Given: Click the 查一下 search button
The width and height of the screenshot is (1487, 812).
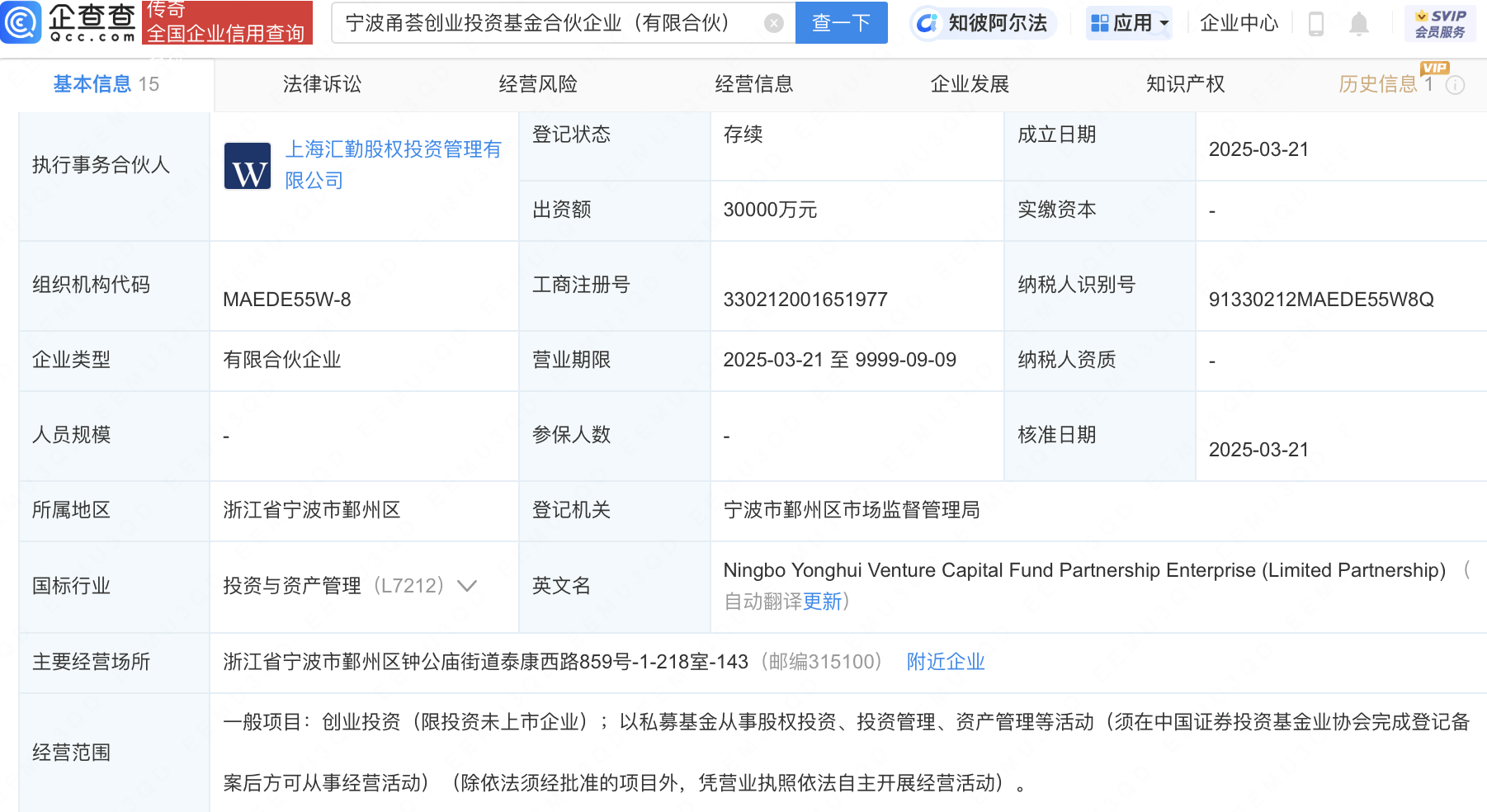Looking at the screenshot, I should pos(841,22).
